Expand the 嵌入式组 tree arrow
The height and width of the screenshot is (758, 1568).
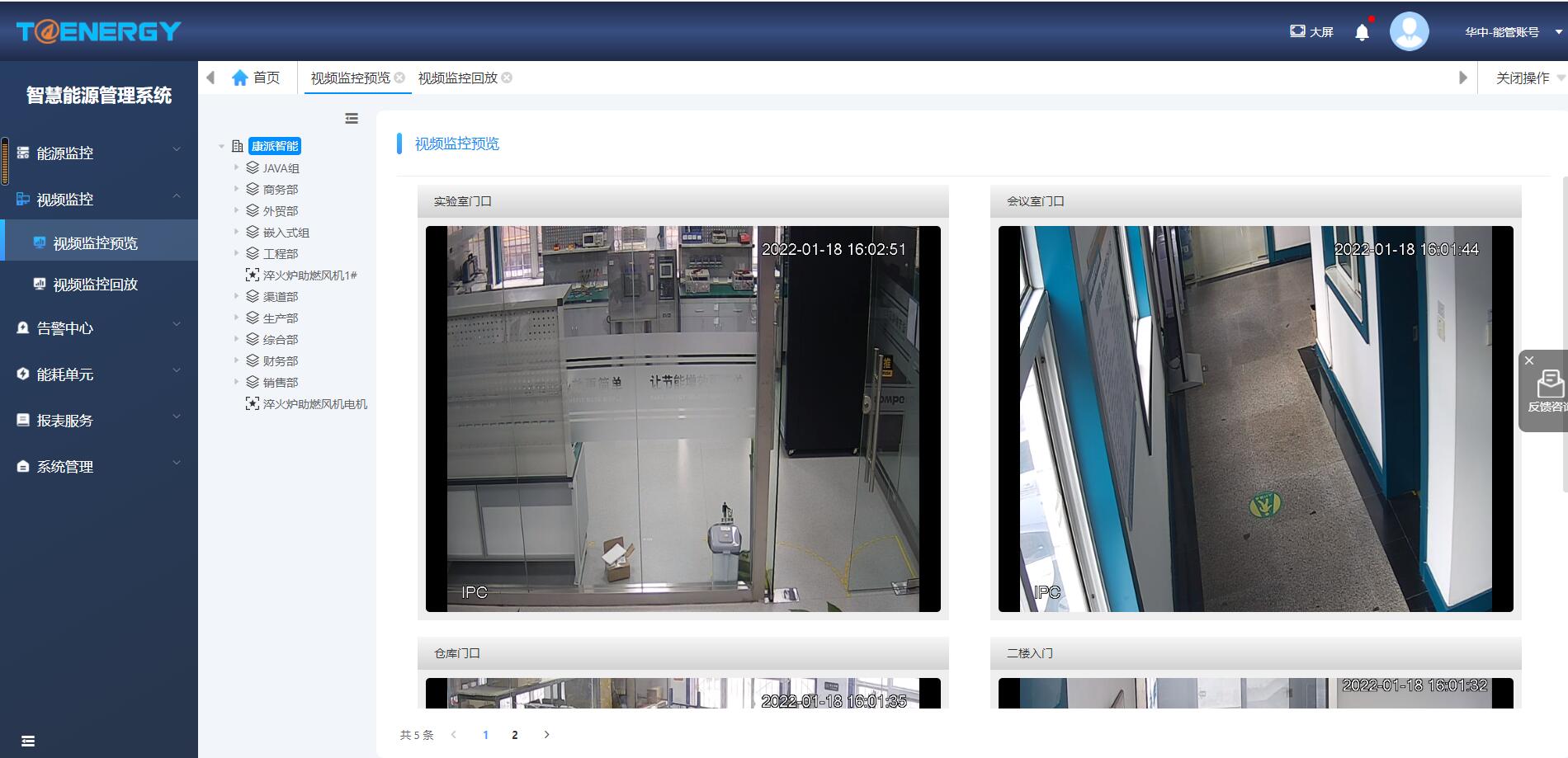coord(236,232)
